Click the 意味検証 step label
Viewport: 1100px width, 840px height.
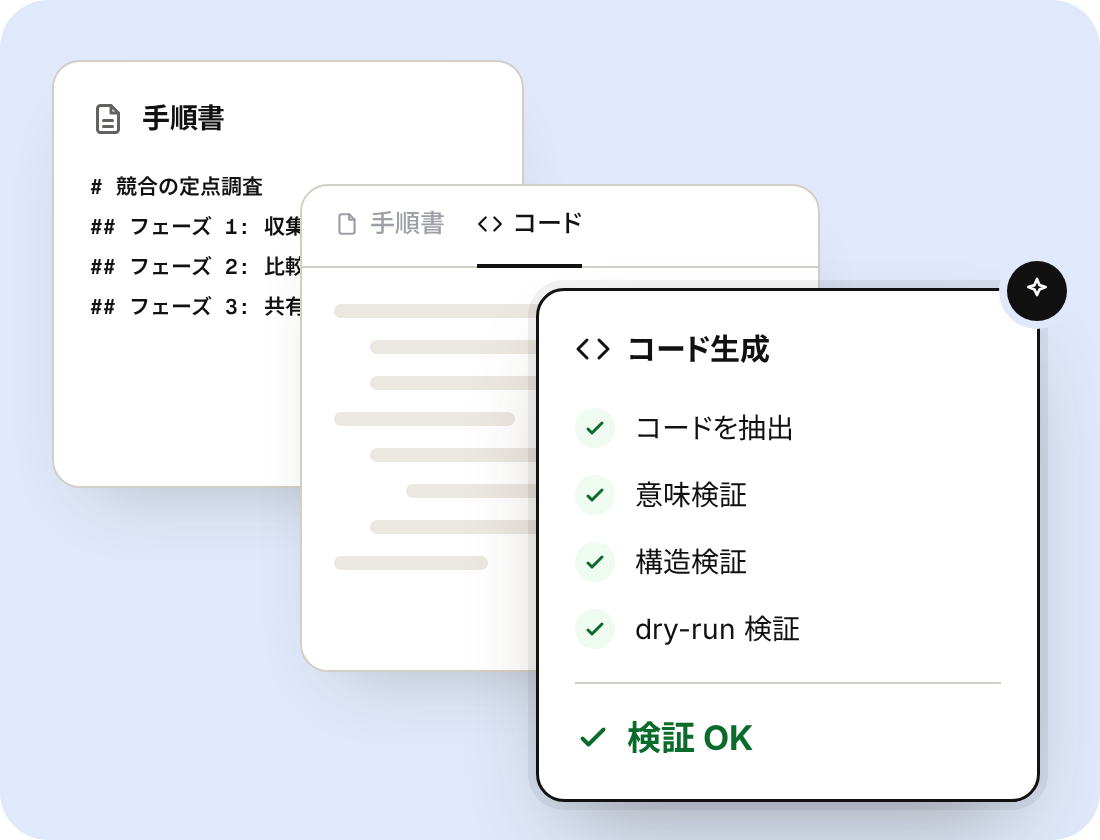click(x=691, y=495)
